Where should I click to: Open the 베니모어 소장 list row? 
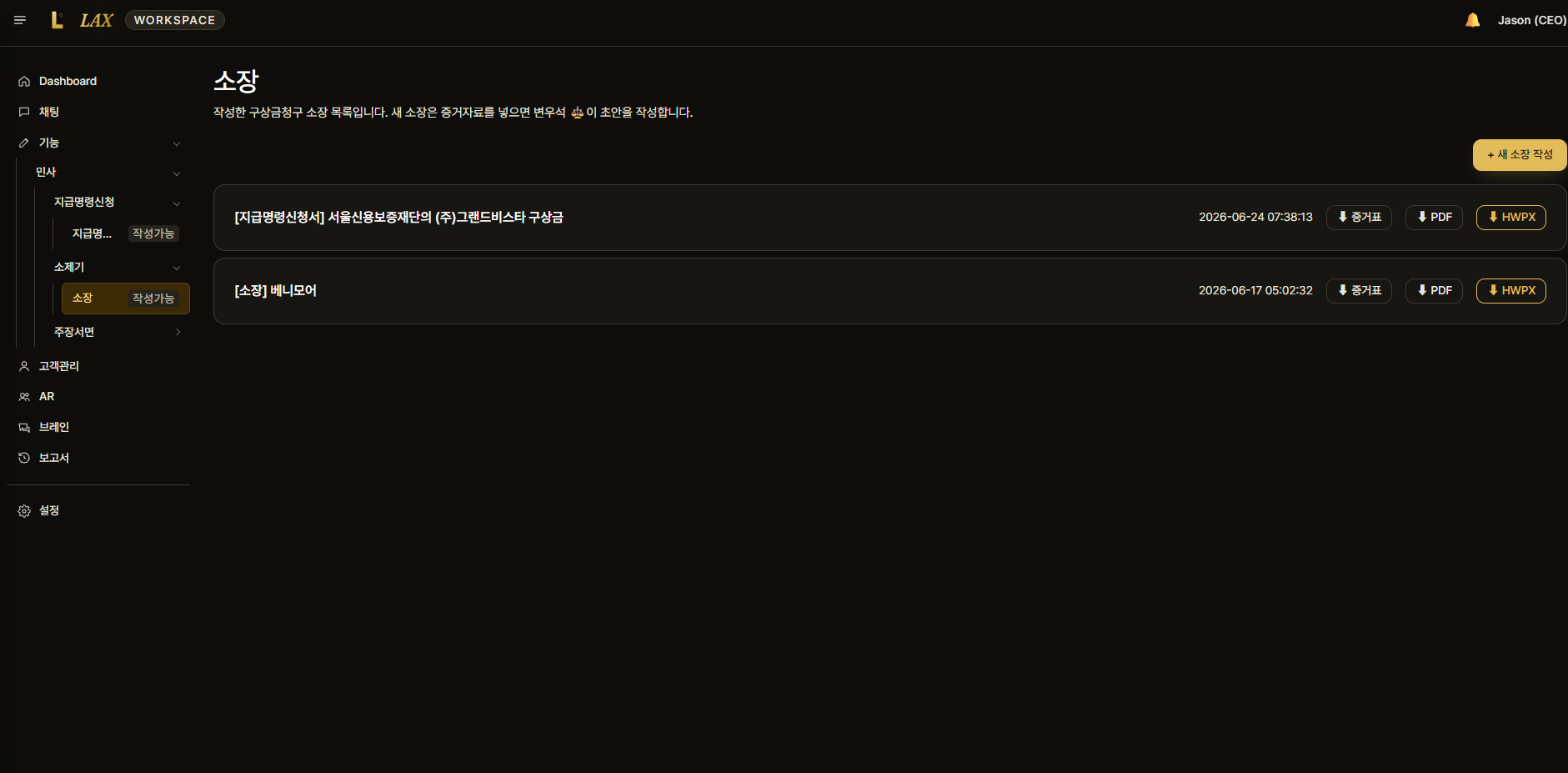tap(889, 291)
